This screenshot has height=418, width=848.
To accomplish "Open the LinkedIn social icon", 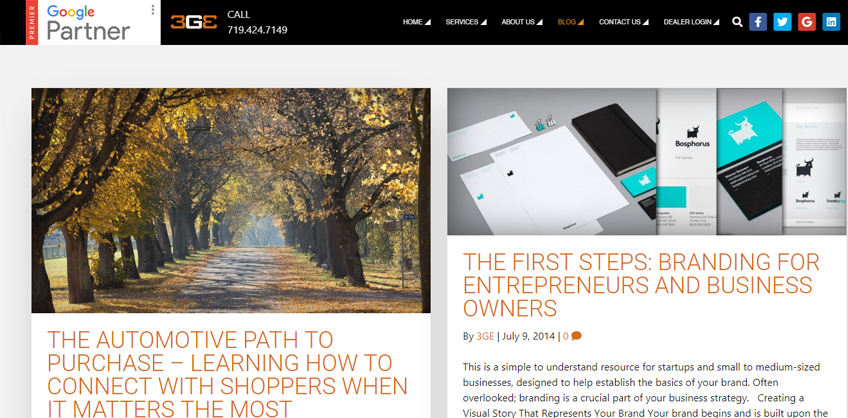I will (x=831, y=22).
